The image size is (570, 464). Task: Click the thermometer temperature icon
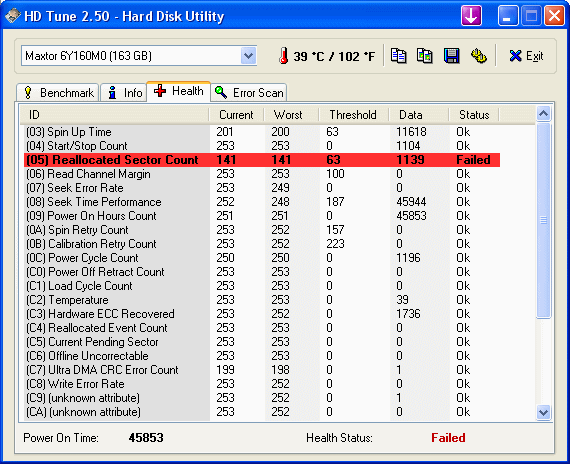pyautogui.click(x=284, y=56)
